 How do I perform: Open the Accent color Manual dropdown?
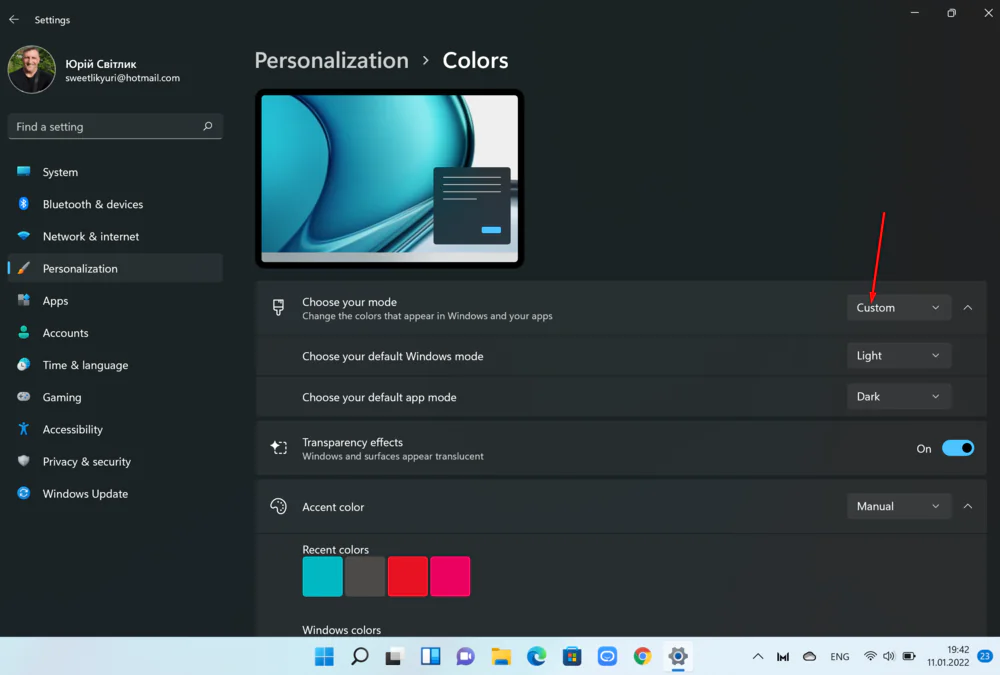click(898, 507)
